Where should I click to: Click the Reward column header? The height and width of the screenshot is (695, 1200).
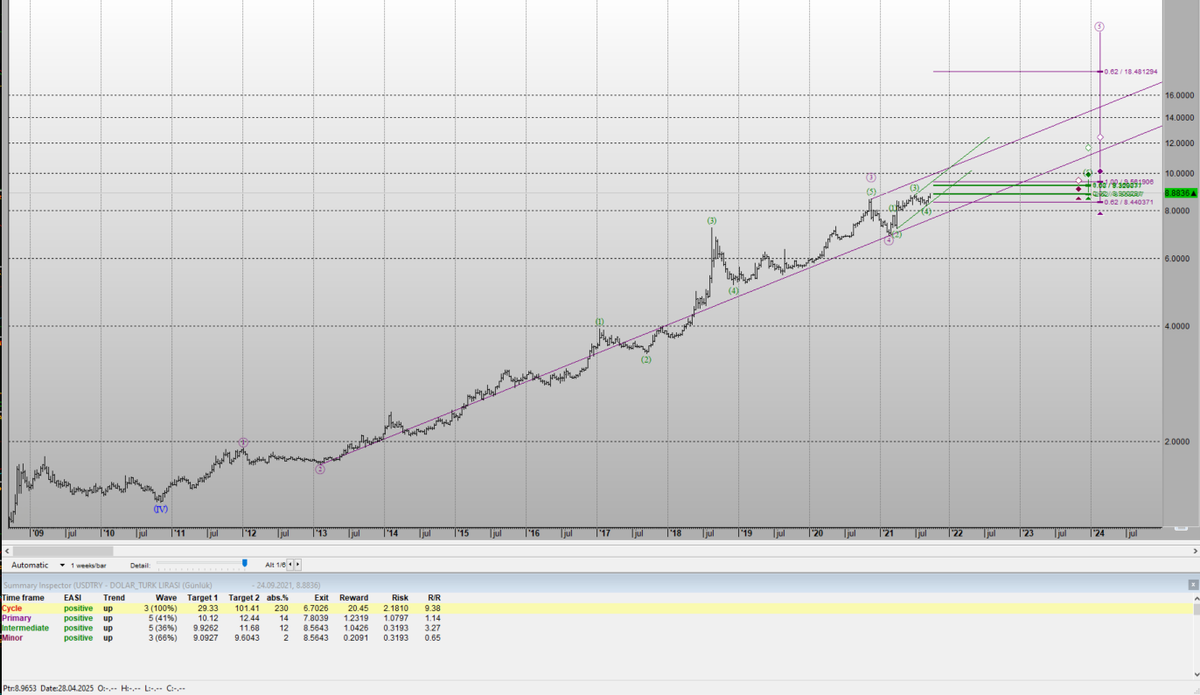pos(354,597)
